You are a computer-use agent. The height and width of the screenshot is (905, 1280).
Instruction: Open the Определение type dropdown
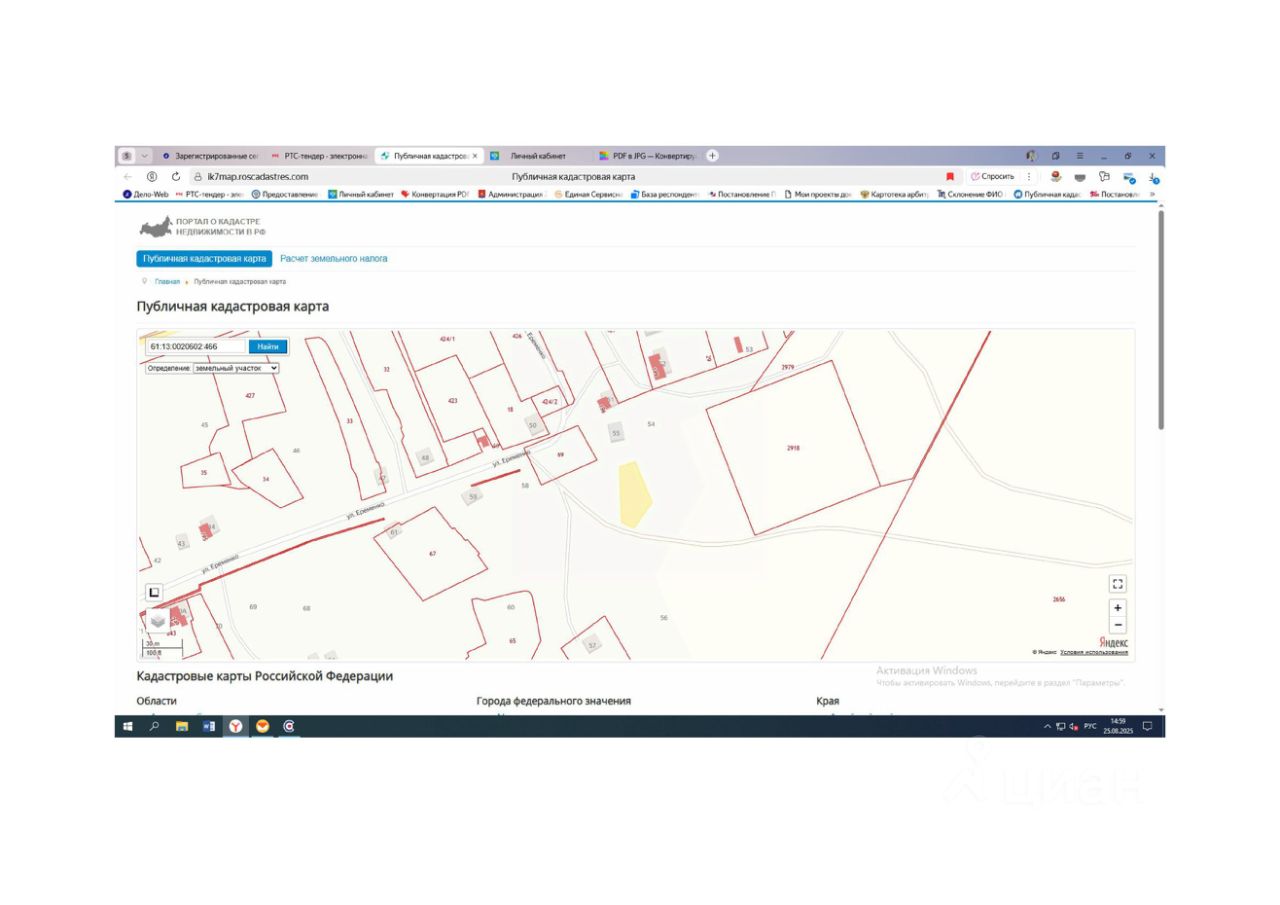click(236, 368)
